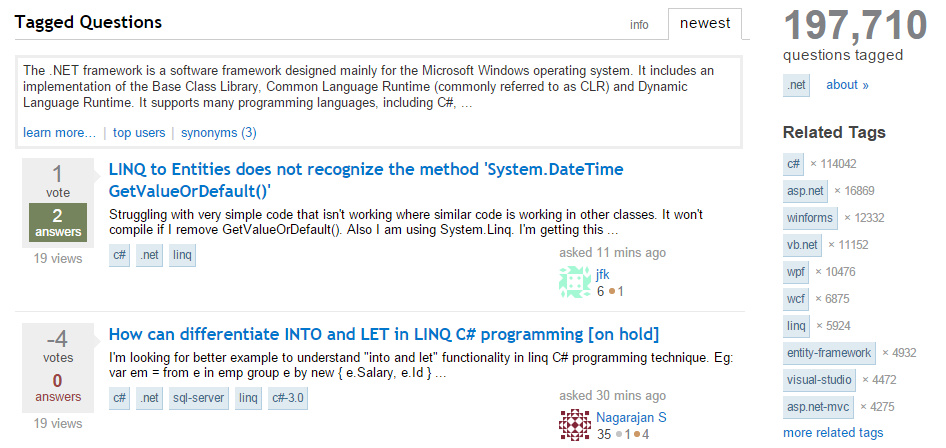The image size is (946, 448).
Task: Open the INTO and LET question
Action: click(384, 334)
